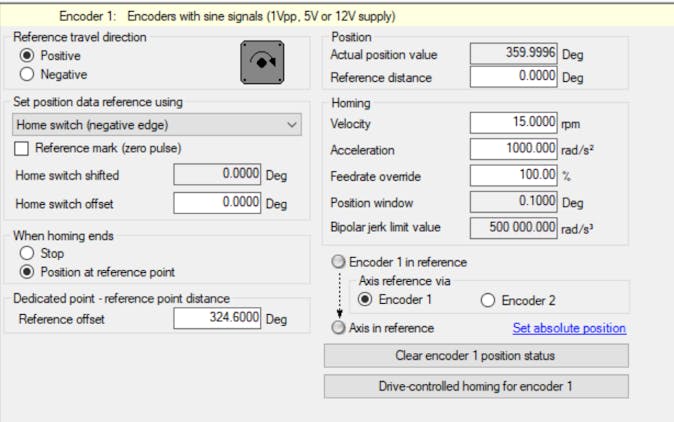Select Negative reference travel direction
Image resolution: width=674 pixels, height=422 pixels.
tap(27, 74)
